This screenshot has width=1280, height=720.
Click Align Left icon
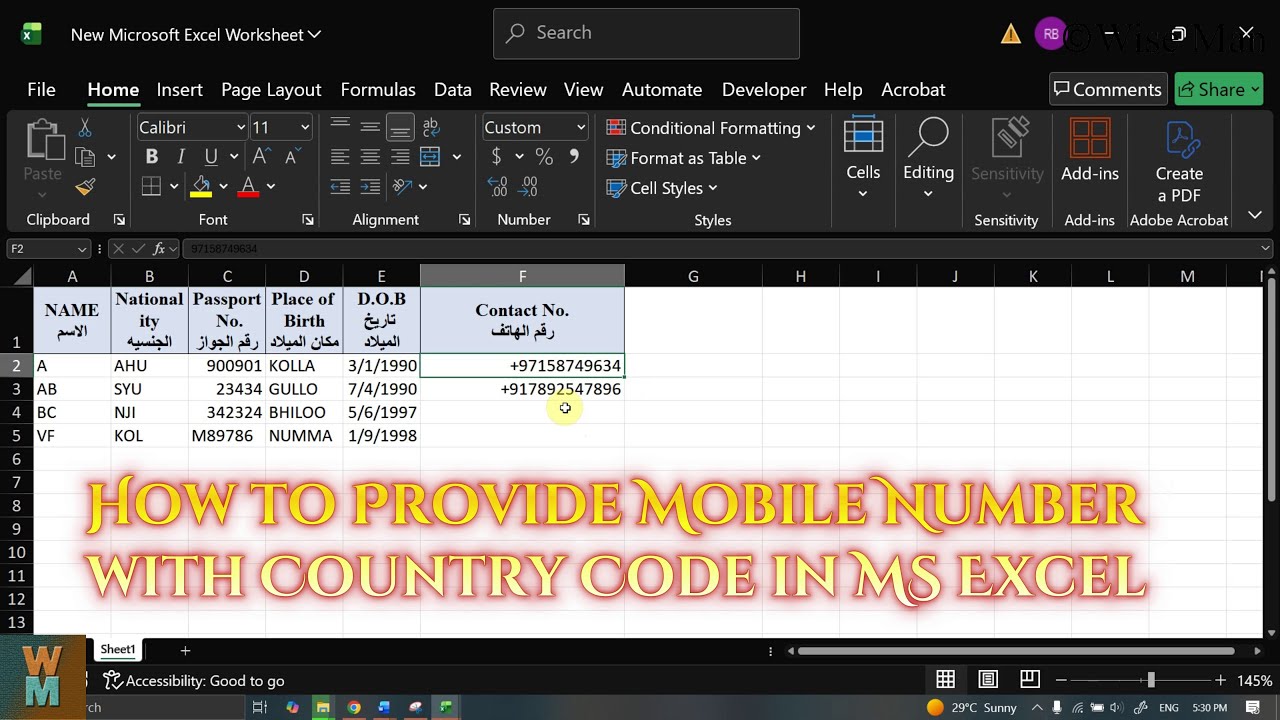(x=340, y=157)
